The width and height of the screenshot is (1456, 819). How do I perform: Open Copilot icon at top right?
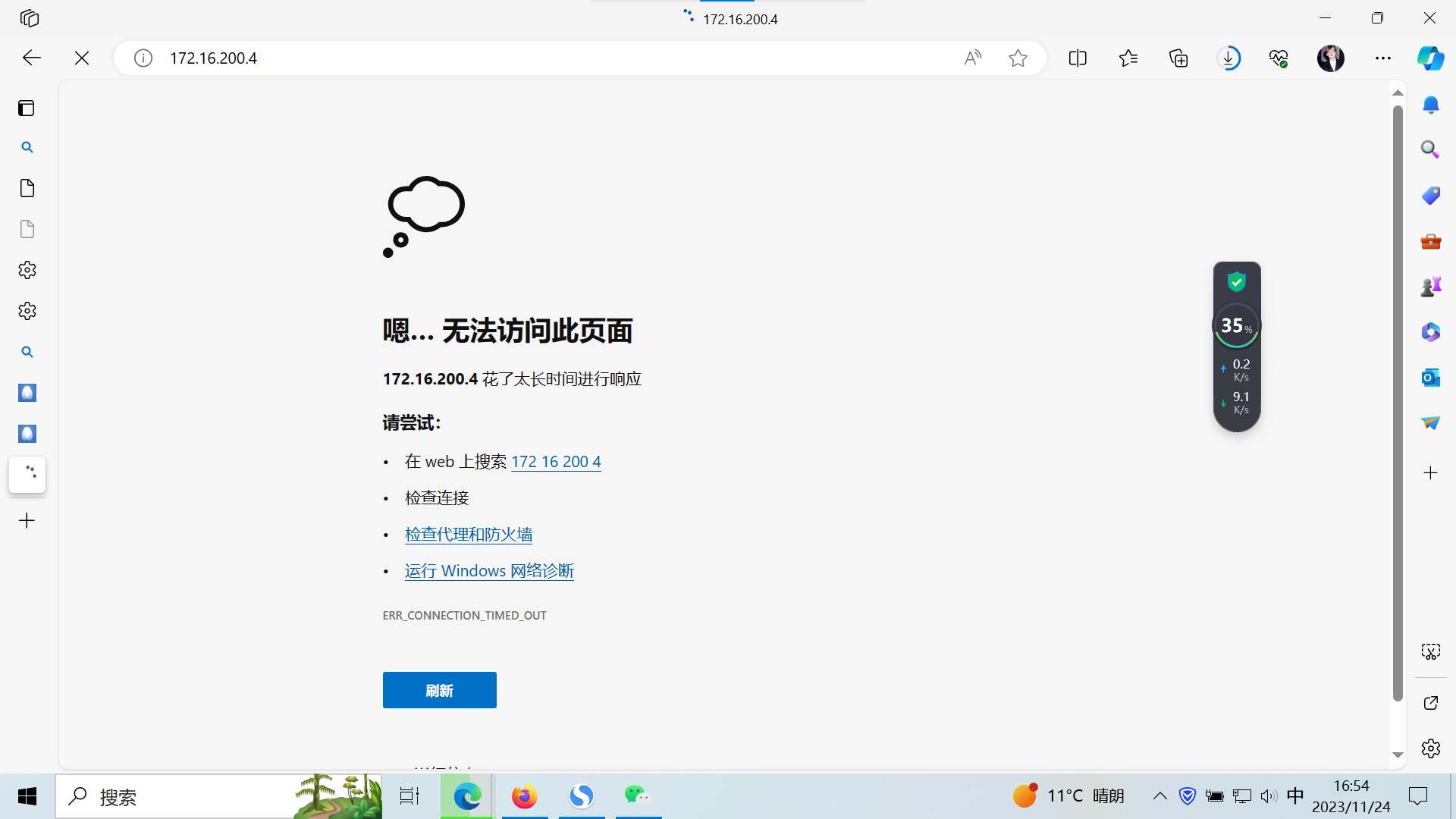click(x=1430, y=58)
